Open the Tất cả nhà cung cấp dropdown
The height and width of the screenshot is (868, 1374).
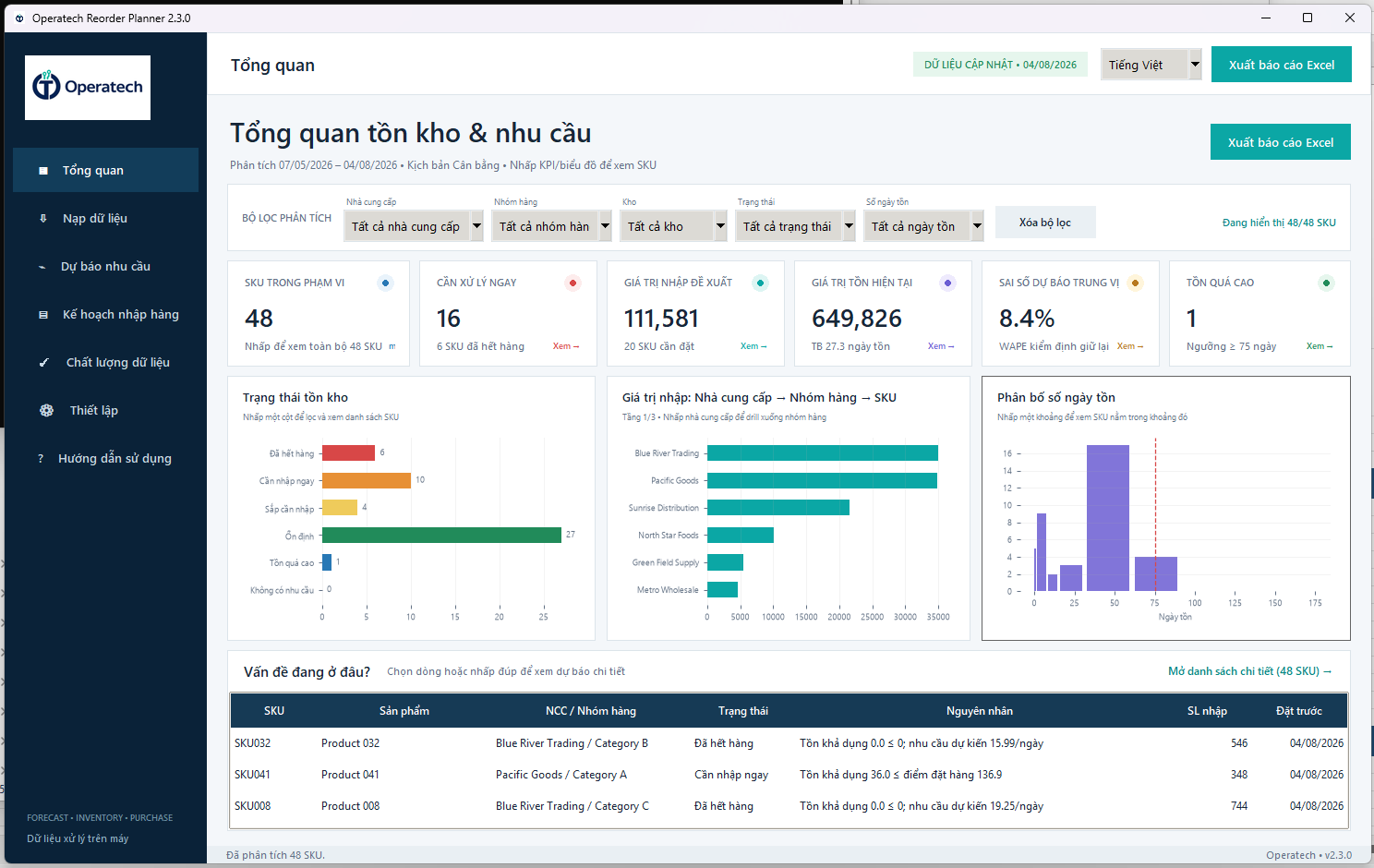click(414, 226)
